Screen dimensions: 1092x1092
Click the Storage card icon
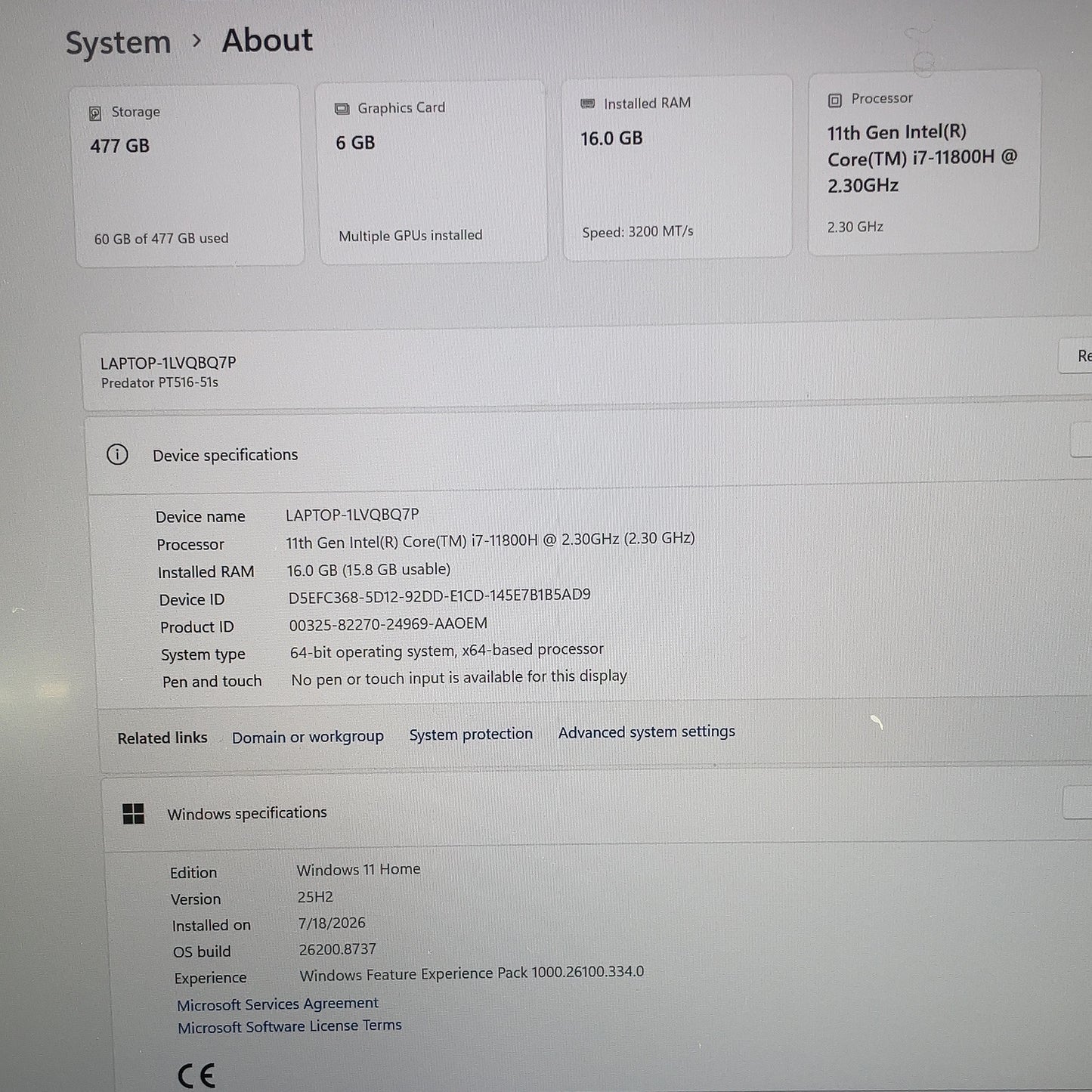(x=95, y=113)
